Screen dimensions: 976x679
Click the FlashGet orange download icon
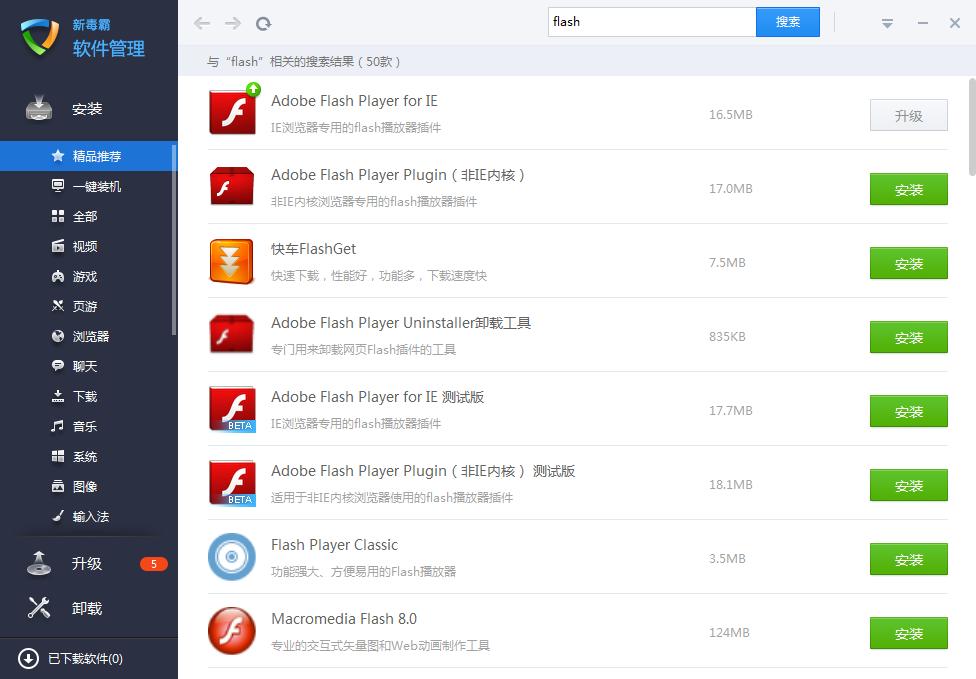[x=231, y=261]
